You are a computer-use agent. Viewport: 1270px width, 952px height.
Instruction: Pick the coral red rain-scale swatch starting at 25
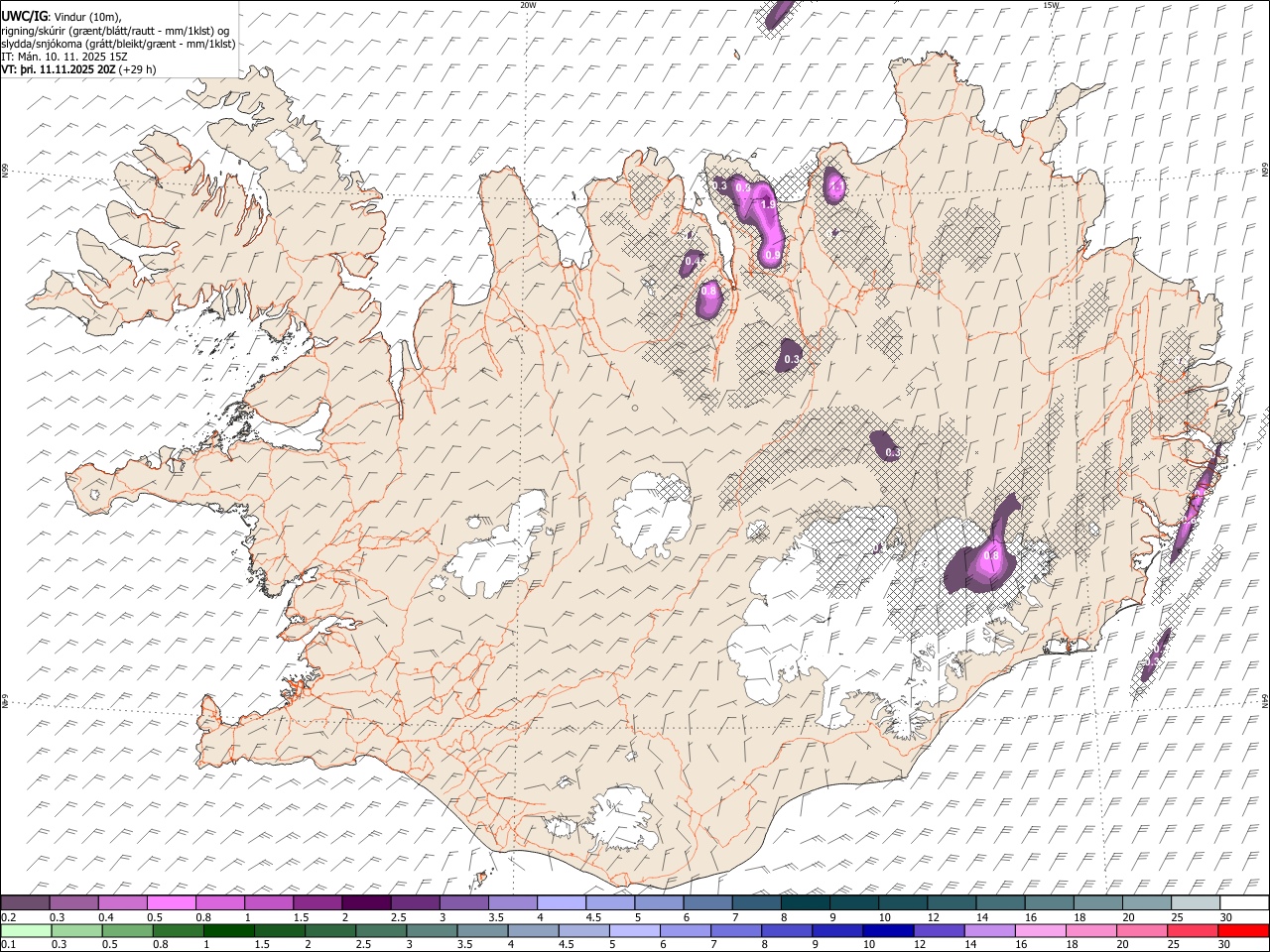pyautogui.click(x=1192, y=930)
